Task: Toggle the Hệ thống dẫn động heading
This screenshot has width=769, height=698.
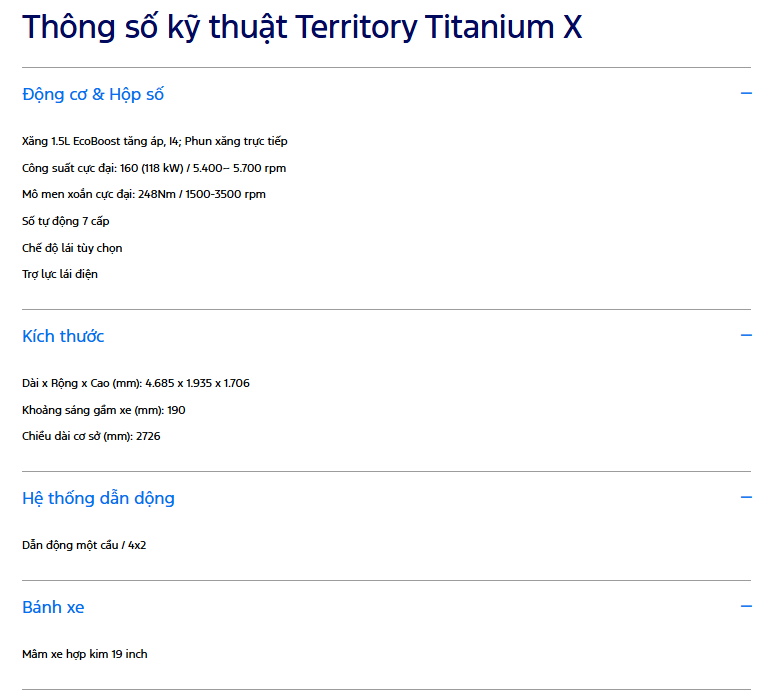Action: pyautogui.click(x=98, y=498)
